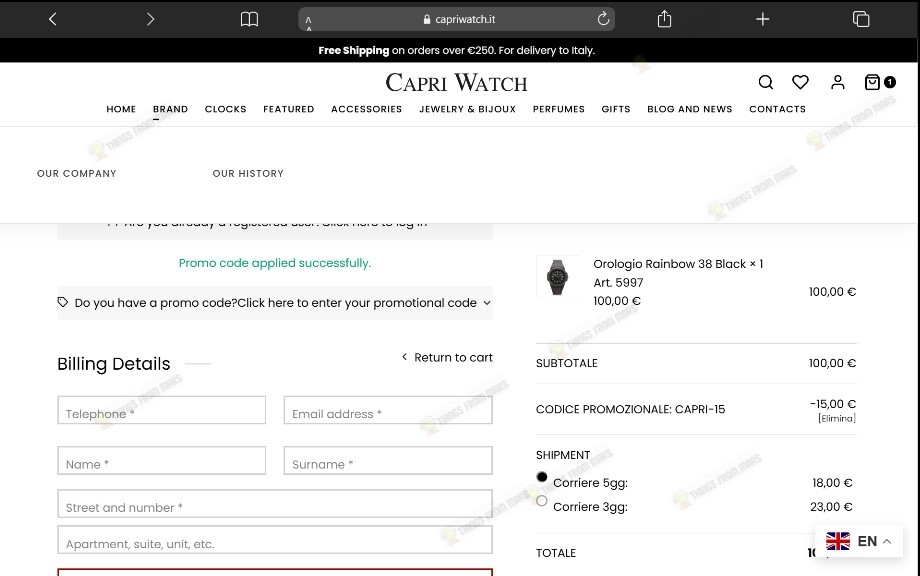The width and height of the screenshot is (920, 576).
Task: Click the Billing Details heading
Action: point(114,364)
